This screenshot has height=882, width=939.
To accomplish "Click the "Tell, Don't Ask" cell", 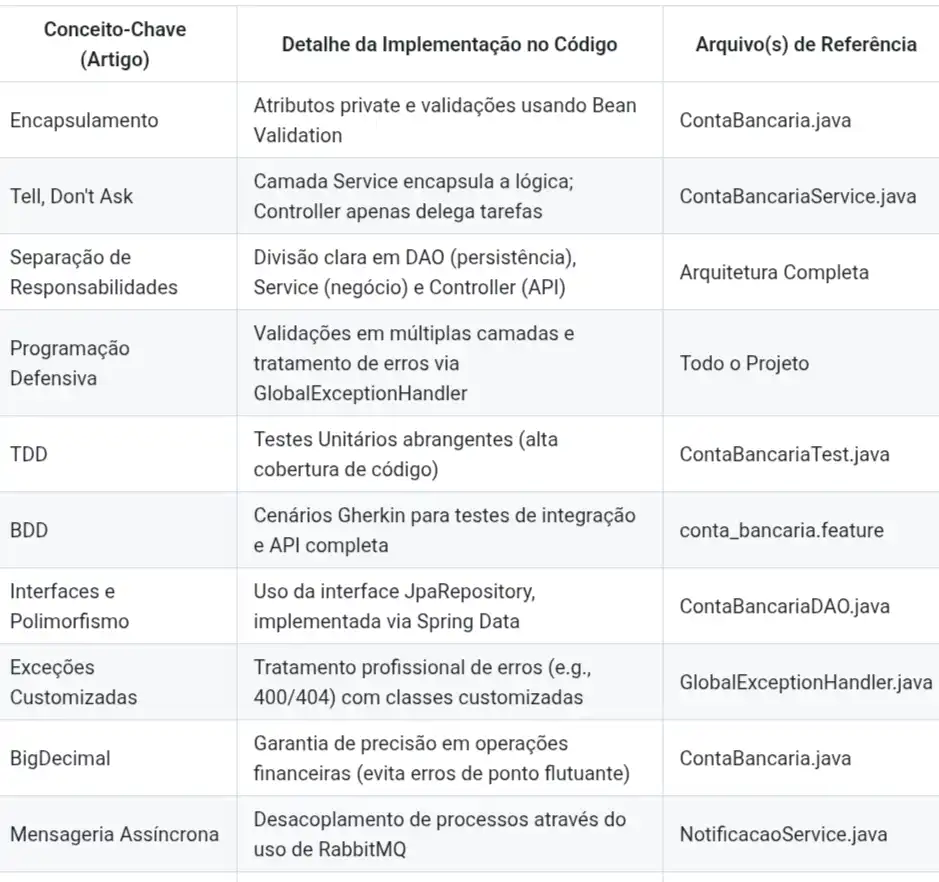I will tap(71, 196).
